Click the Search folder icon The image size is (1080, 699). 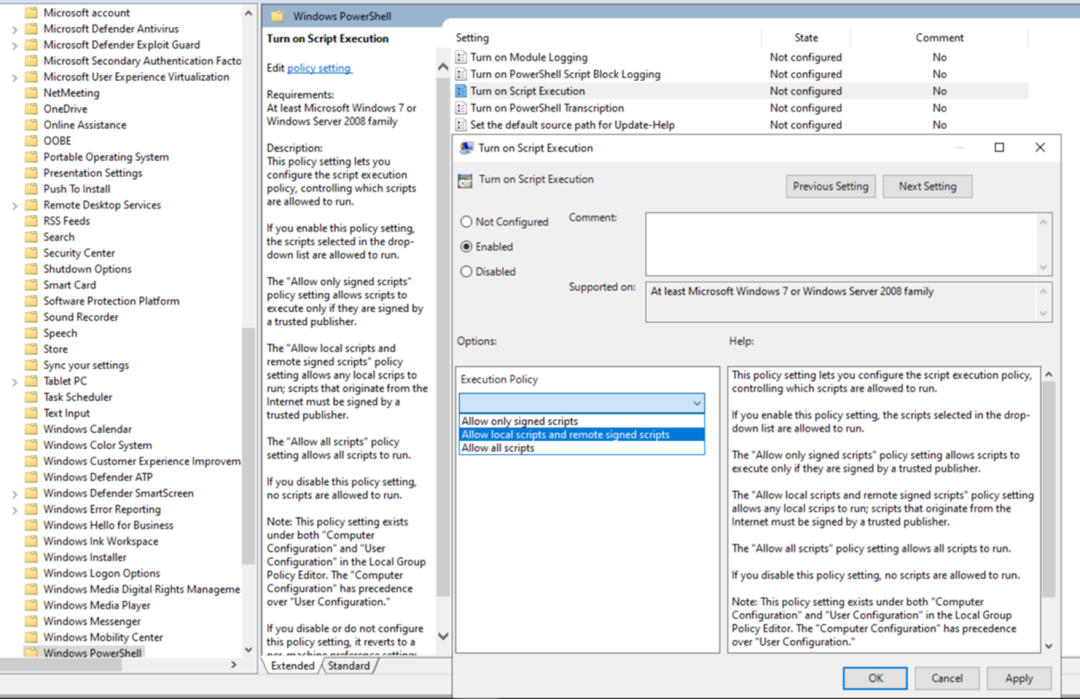click(31, 237)
